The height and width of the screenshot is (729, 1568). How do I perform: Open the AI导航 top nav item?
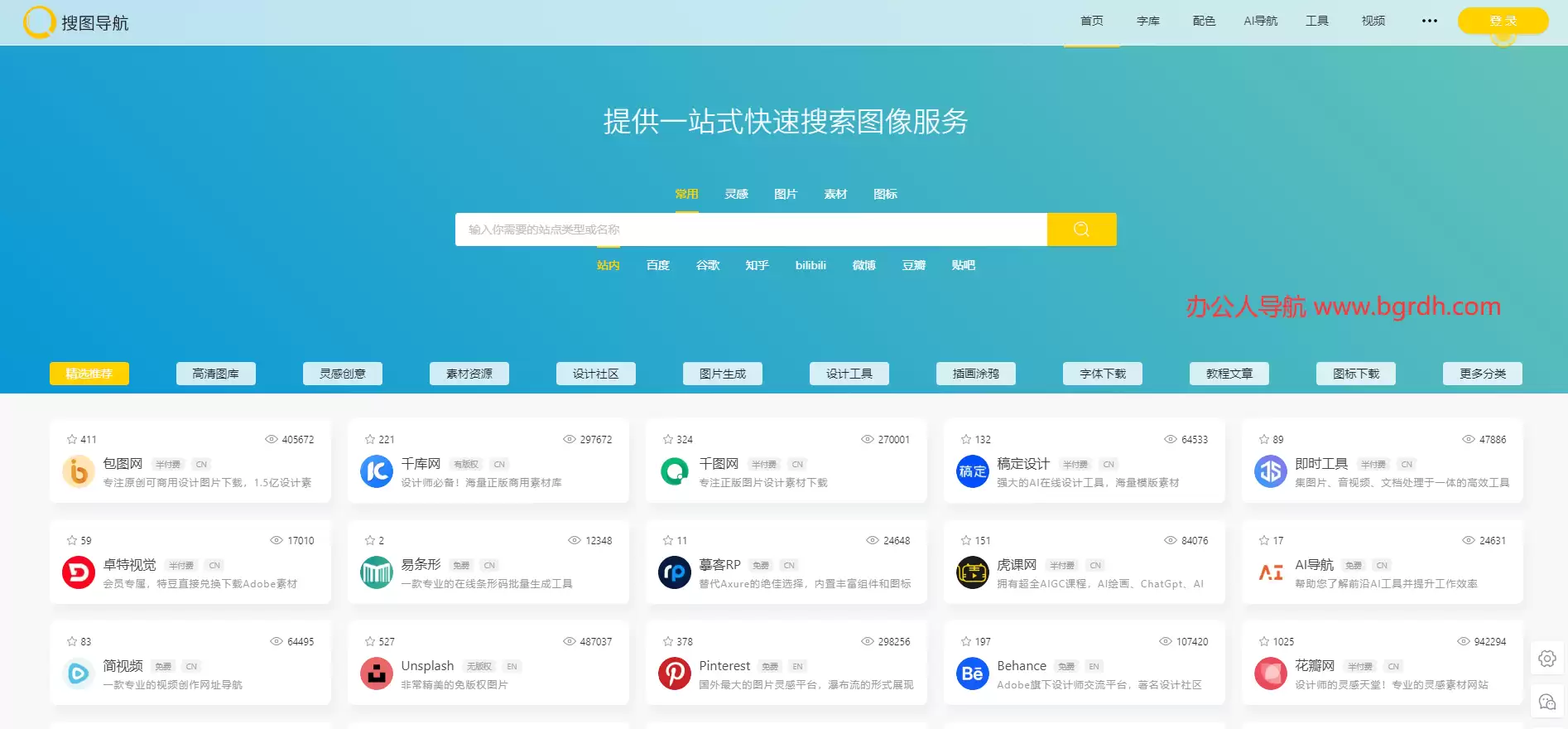(1261, 21)
